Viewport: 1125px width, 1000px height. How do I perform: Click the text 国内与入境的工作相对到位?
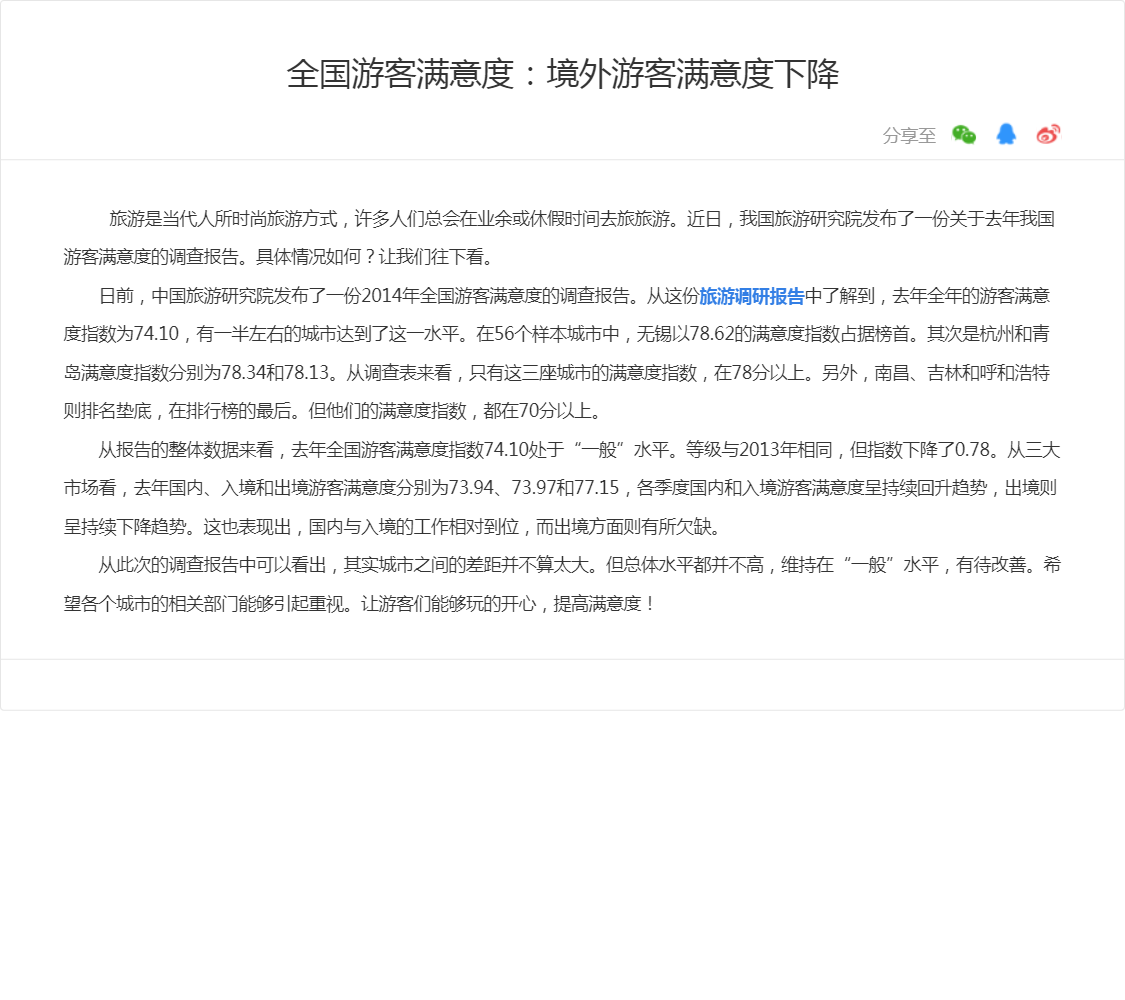pyautogui.click(x=413, y=527)
